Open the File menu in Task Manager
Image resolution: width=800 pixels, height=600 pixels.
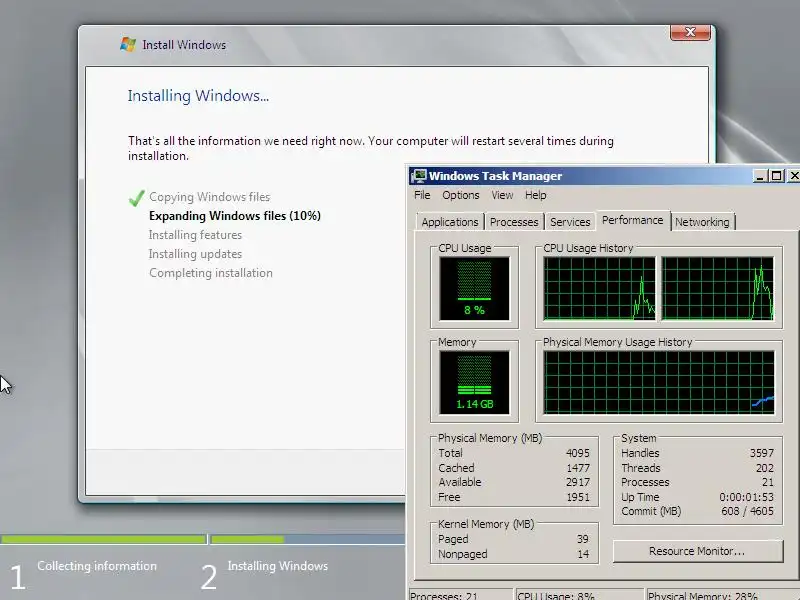pyautogui.click(x=422, y=195)
